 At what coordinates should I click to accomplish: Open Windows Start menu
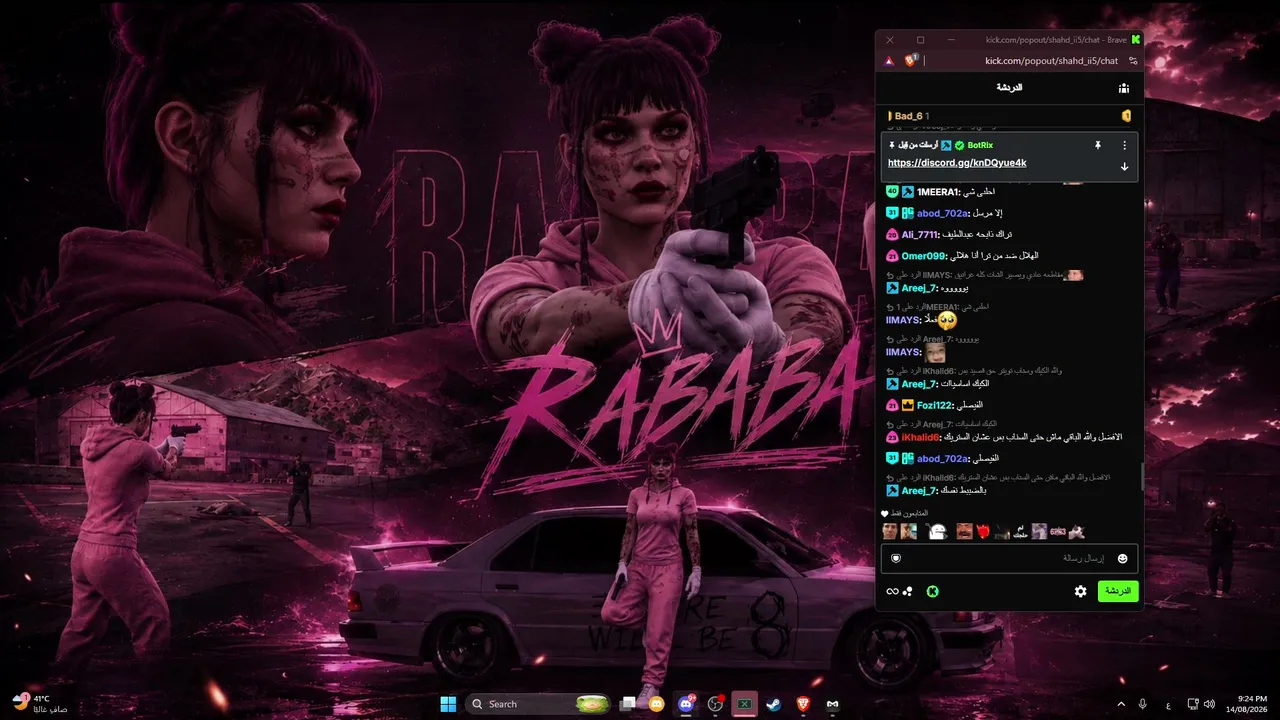pyautogui.click(x=447, y=704)
